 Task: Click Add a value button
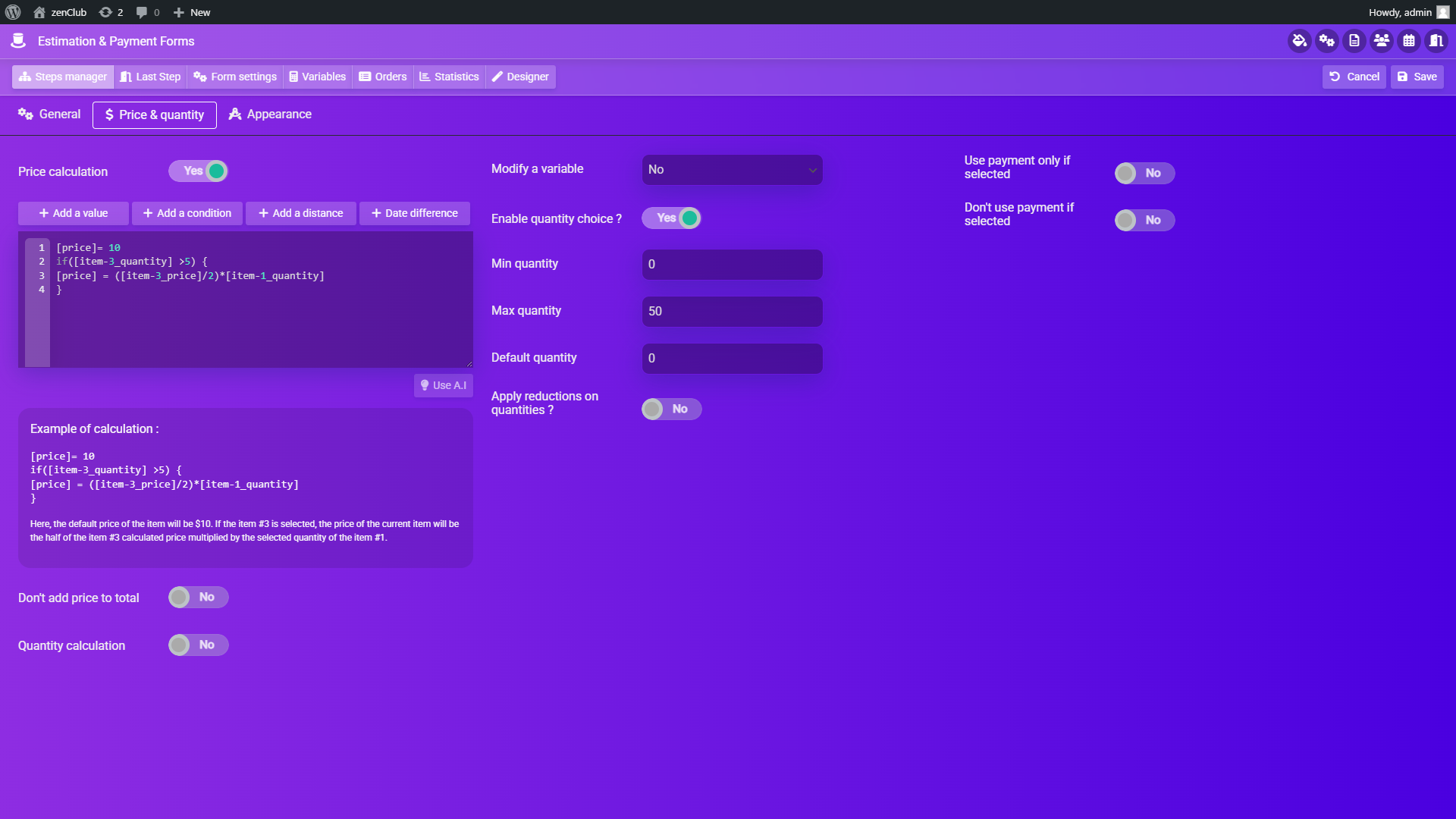74,213
